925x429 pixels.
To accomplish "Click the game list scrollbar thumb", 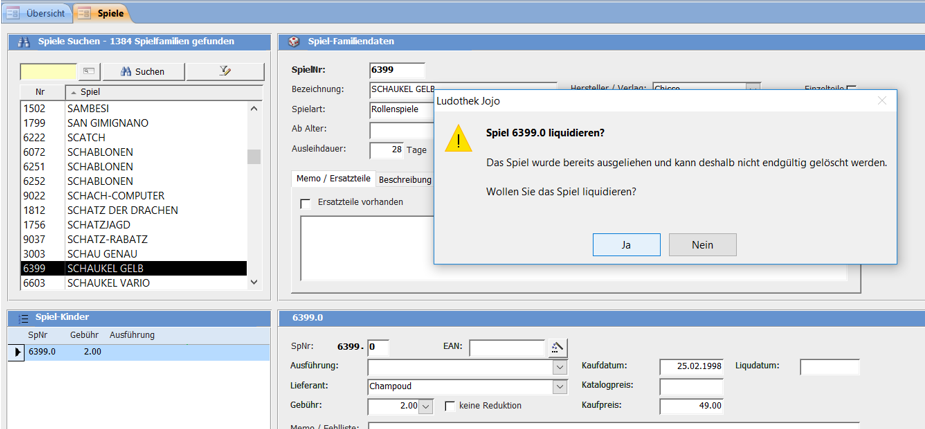I will [x=254, y=157].
